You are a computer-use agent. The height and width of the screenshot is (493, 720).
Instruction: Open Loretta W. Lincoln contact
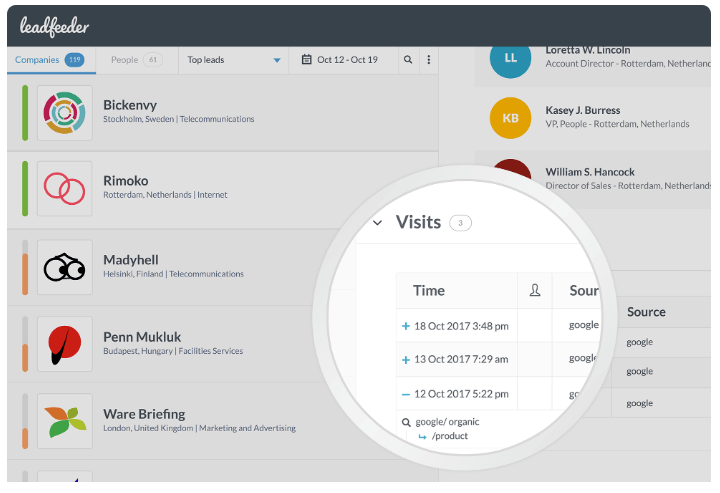[588, 50]
